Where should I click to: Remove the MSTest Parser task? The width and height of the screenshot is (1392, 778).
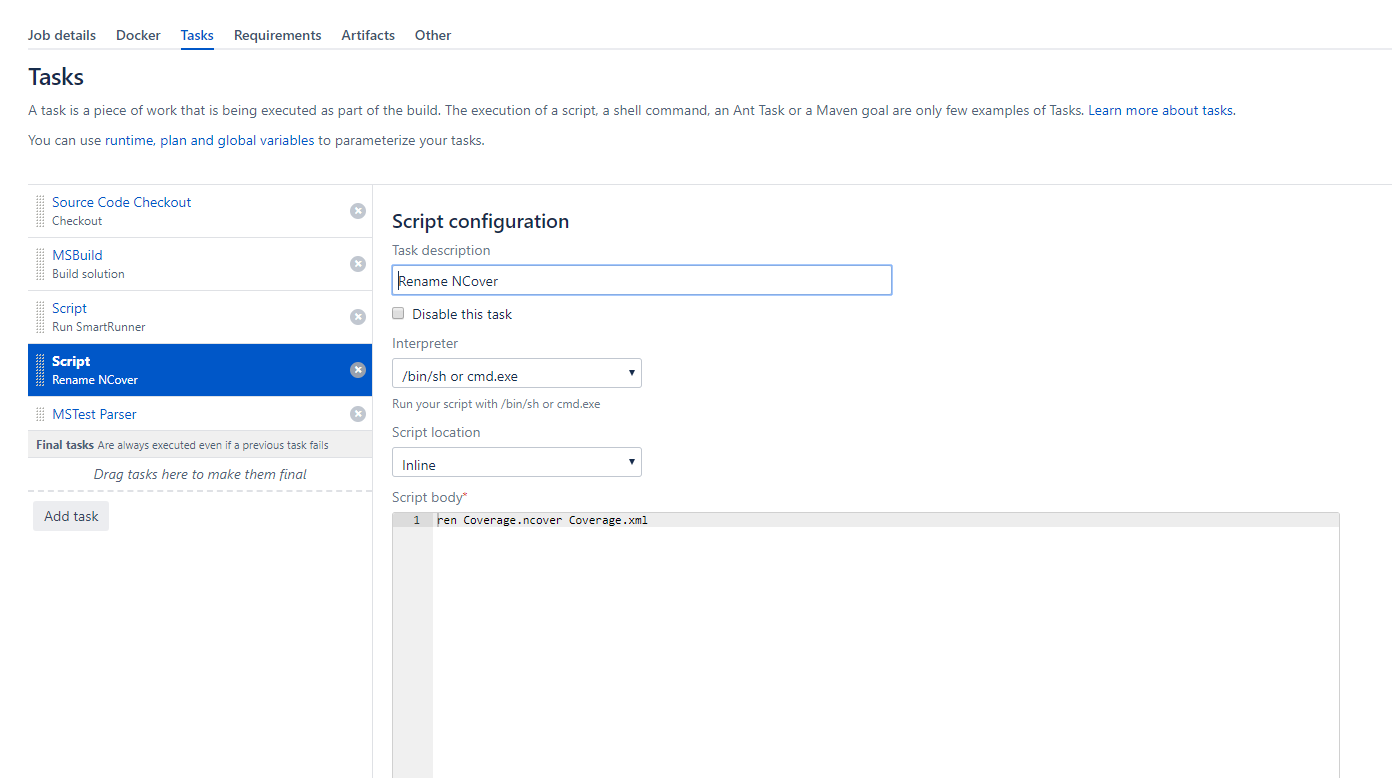(x=358, y=414)
